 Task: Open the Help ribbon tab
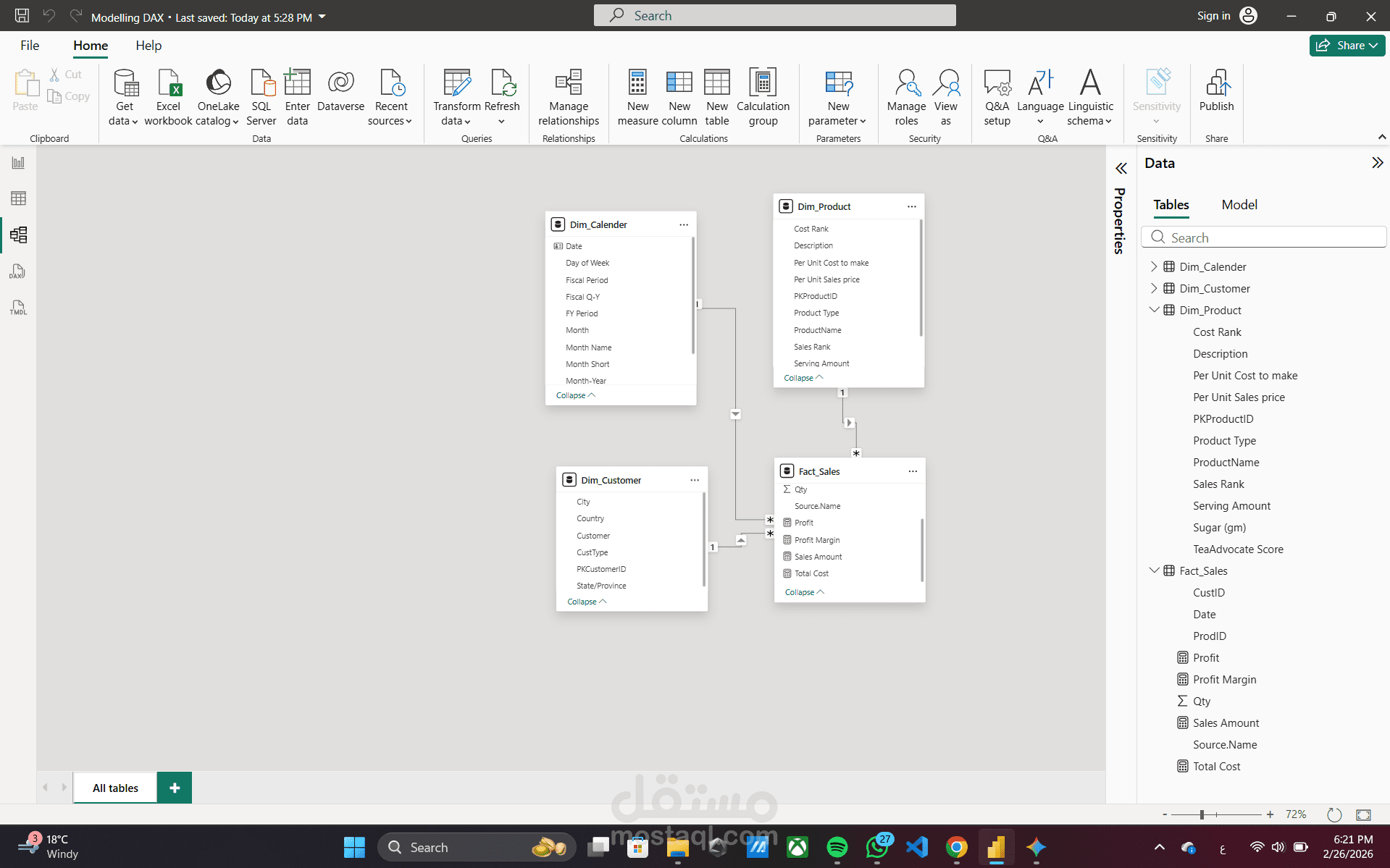(148, 45)
